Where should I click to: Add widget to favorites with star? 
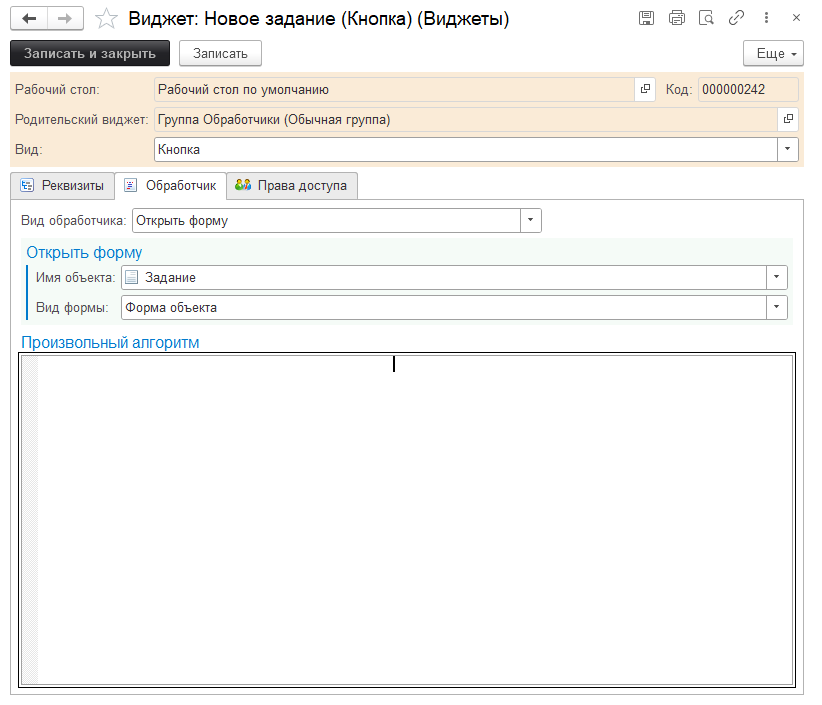(x=106, y=19)
